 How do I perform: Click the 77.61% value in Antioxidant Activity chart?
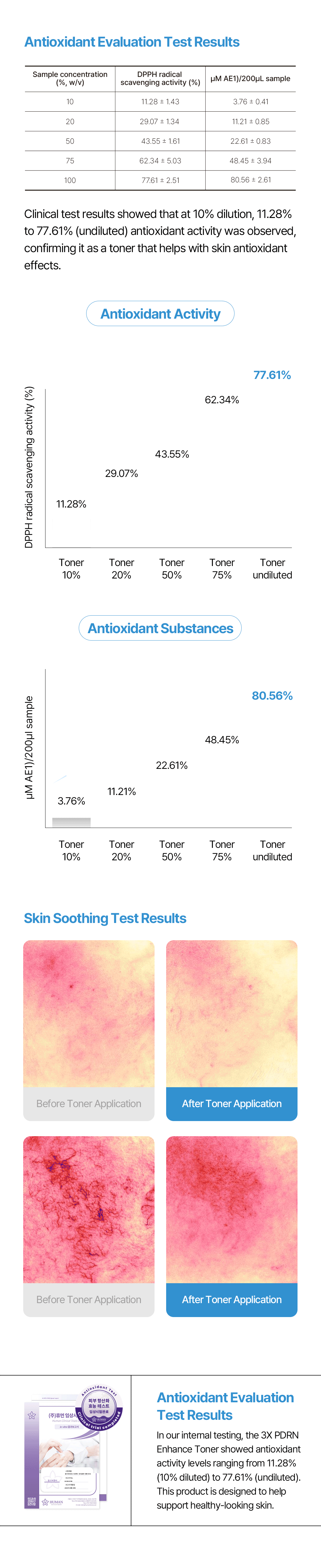[x=272, y=375]
